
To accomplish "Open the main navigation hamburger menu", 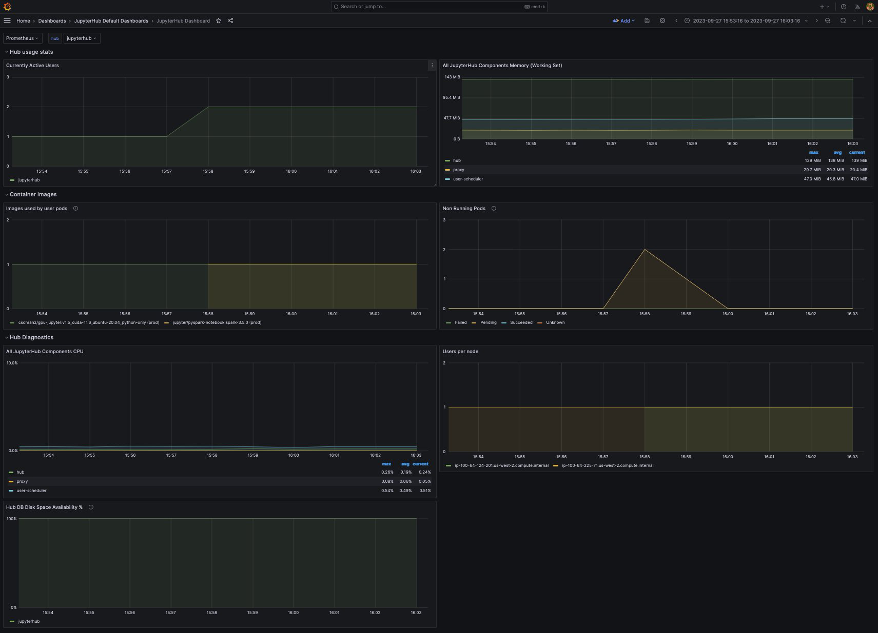I will point(6,20).
